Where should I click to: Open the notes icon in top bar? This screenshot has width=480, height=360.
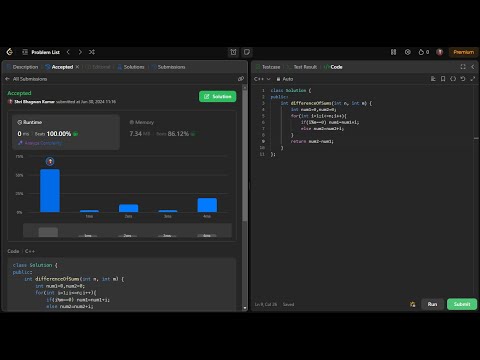click(x=247, y=52)
